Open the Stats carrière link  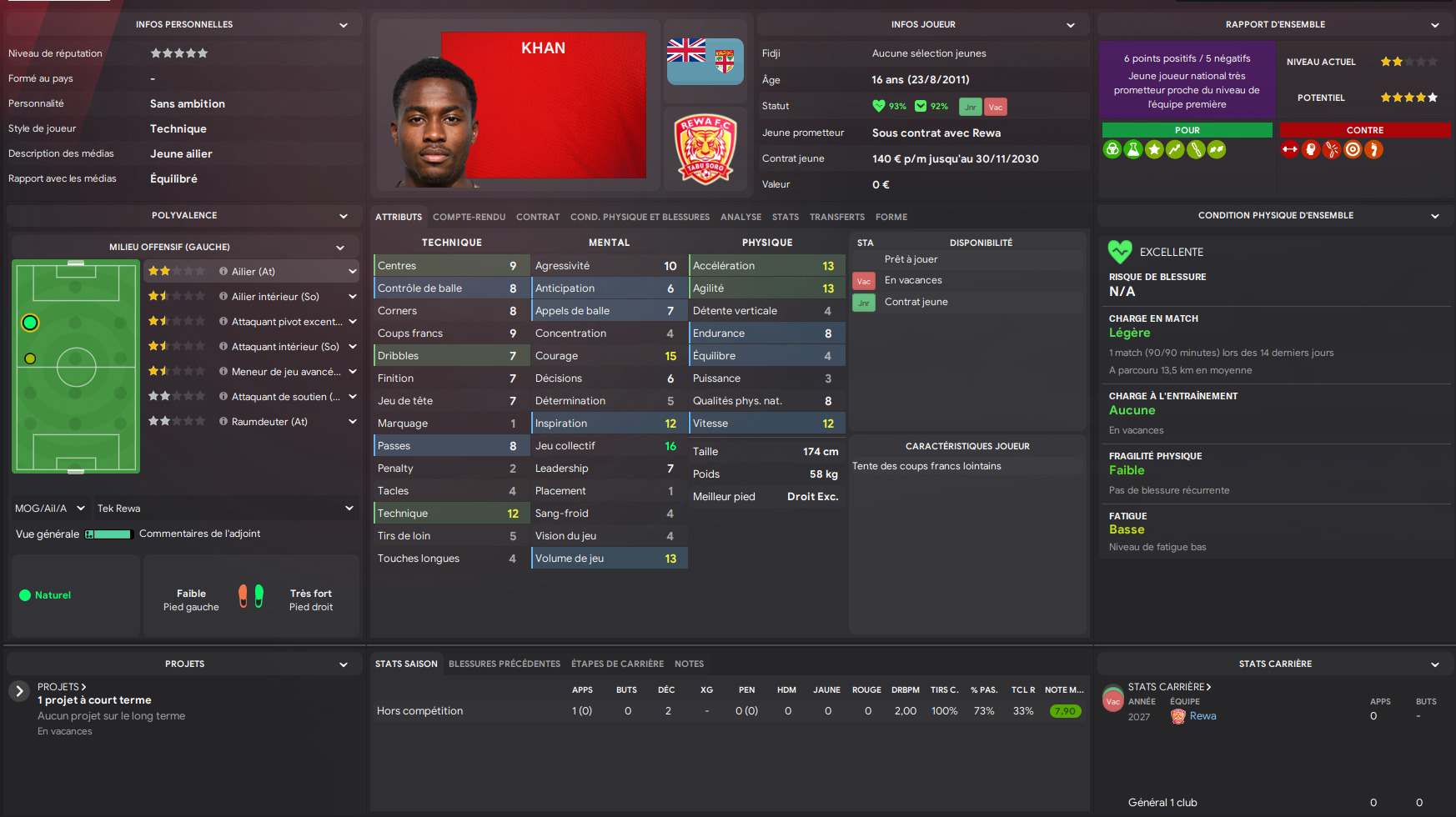click(1169, 687)
